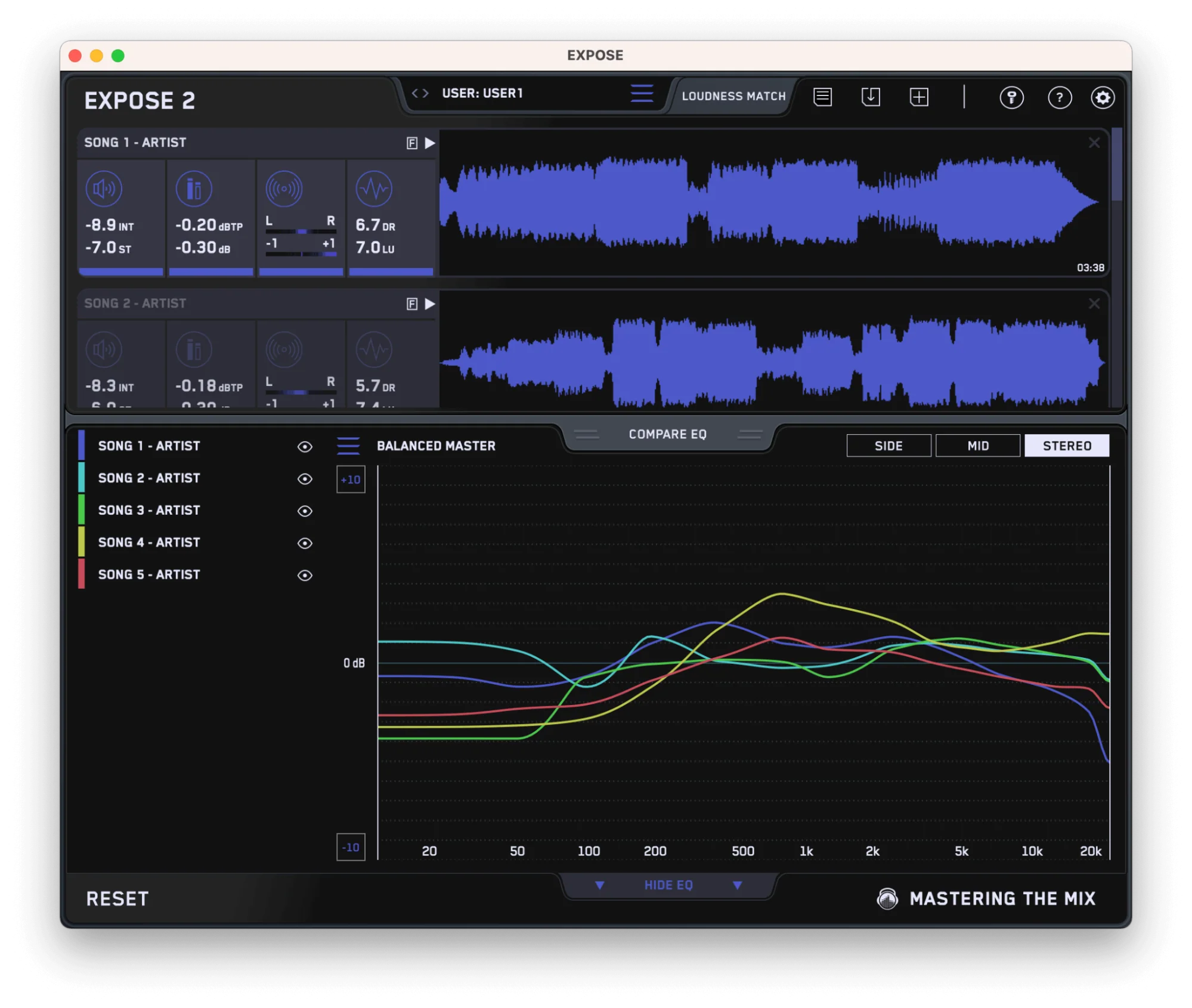Viewport: 1192px width, 1008px height.
Task: Click Song 1 blue color swatch
Action: 81,446
